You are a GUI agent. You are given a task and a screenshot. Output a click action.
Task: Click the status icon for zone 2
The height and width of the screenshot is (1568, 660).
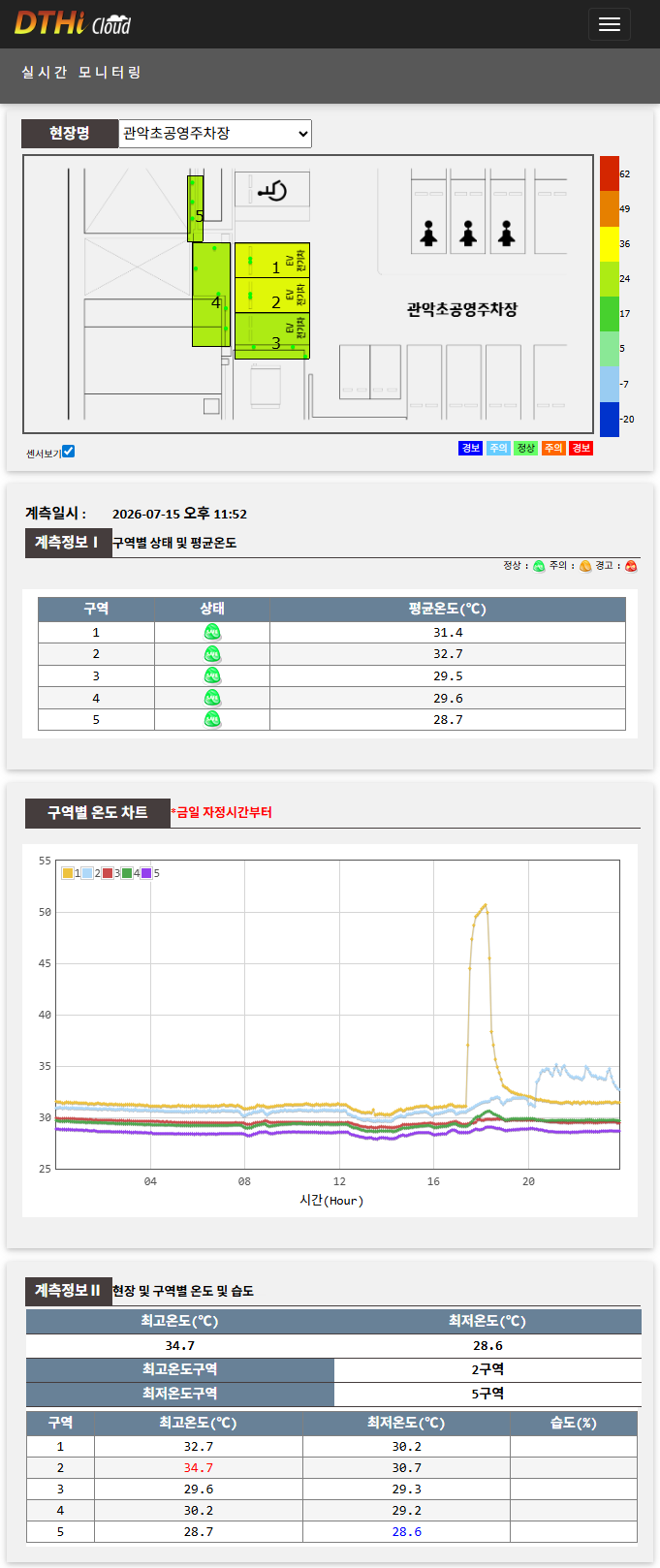[212, 654]
